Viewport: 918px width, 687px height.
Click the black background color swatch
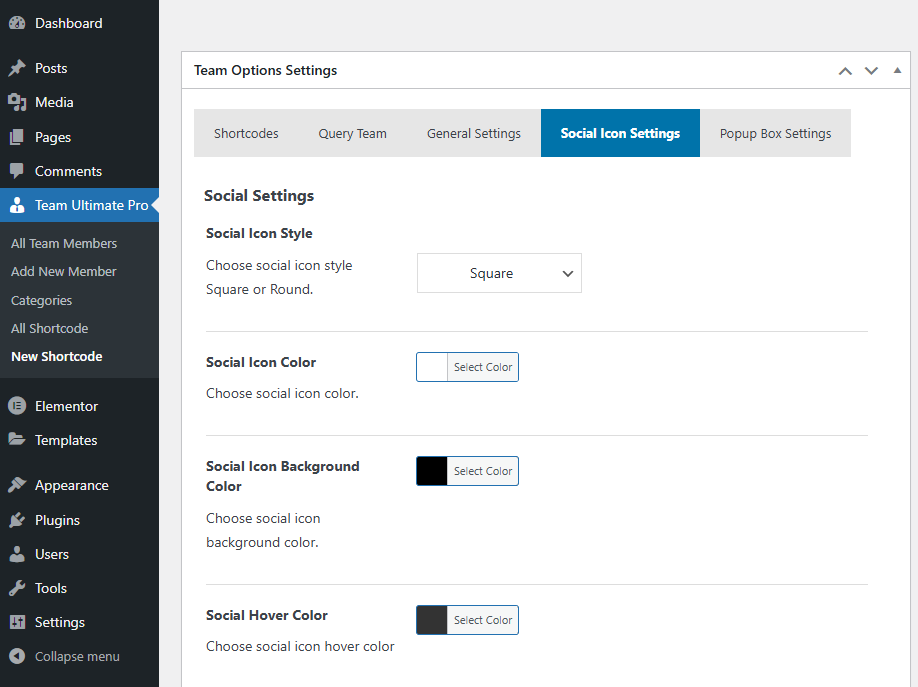(432, 471)
